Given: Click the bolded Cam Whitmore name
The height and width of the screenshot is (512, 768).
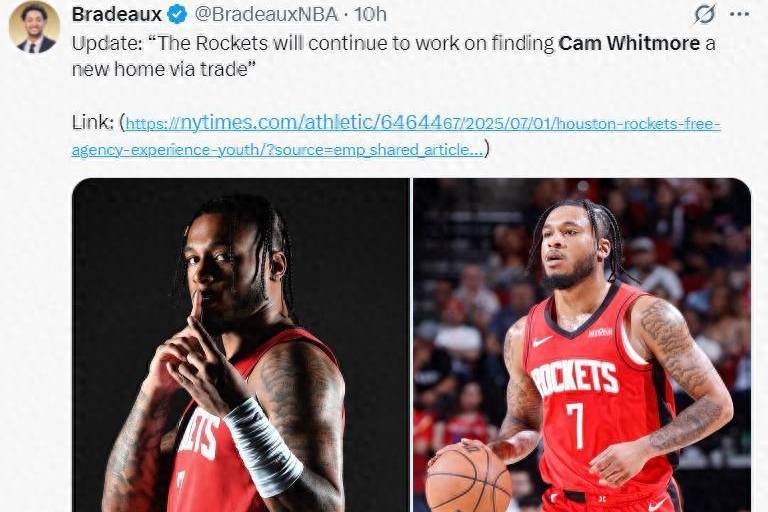Looking at the screenshot, I should click(629, 43).
